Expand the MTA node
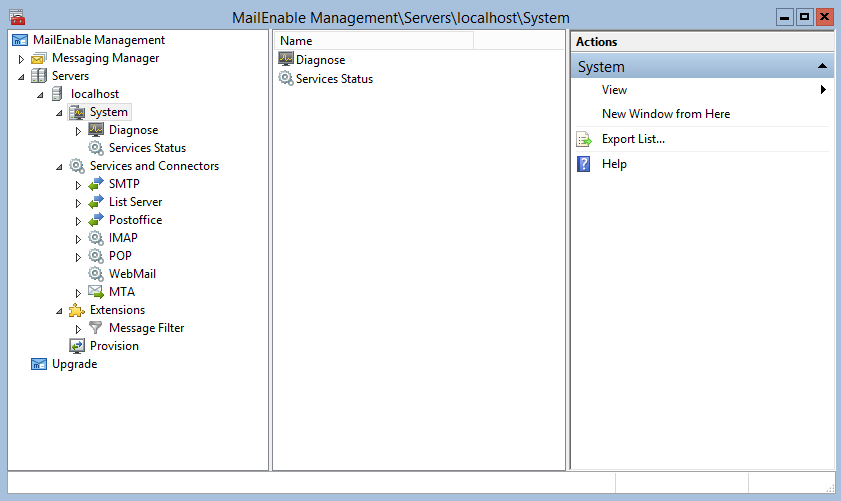This screenshot has height=501, width=841. tap(78, 293)
